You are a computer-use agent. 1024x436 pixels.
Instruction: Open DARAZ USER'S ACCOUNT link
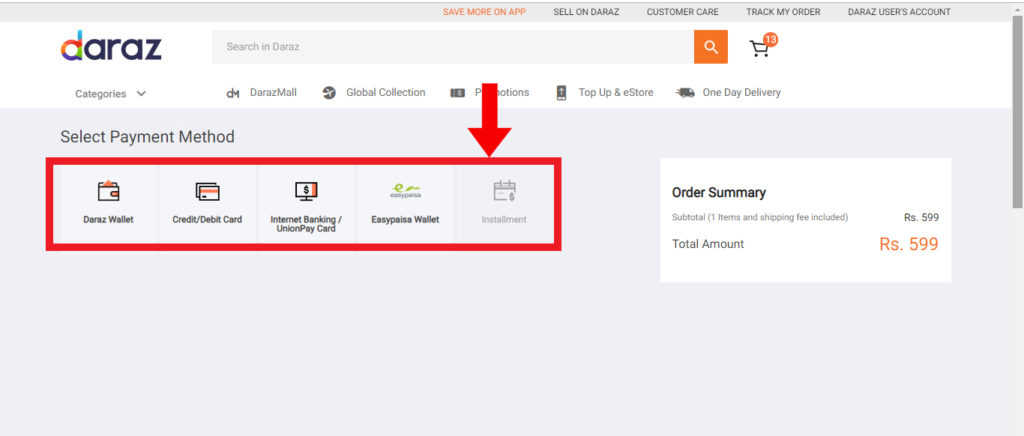[x=899, y=12]
